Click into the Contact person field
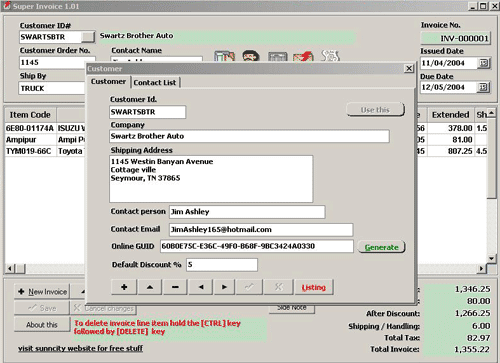The image size is (500, 363). (247, 212)
